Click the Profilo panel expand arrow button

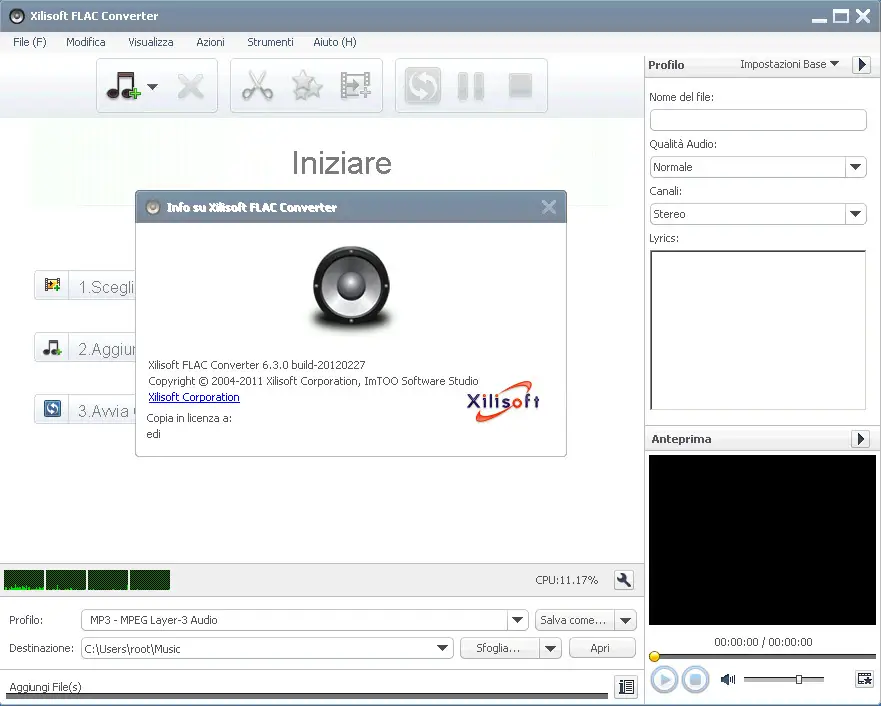point(861,65)
